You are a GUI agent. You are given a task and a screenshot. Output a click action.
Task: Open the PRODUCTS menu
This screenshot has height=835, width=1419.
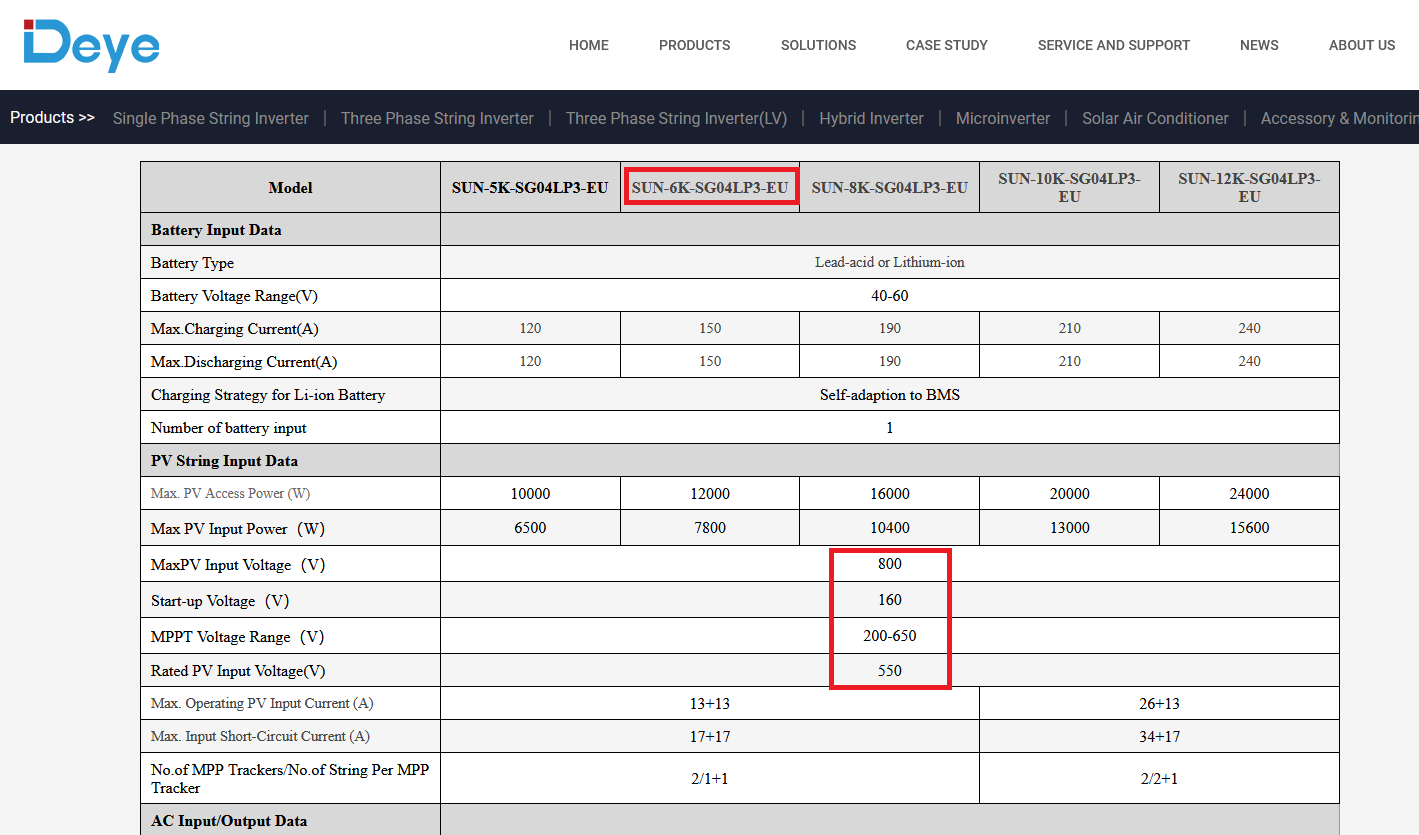click(695, 45)
